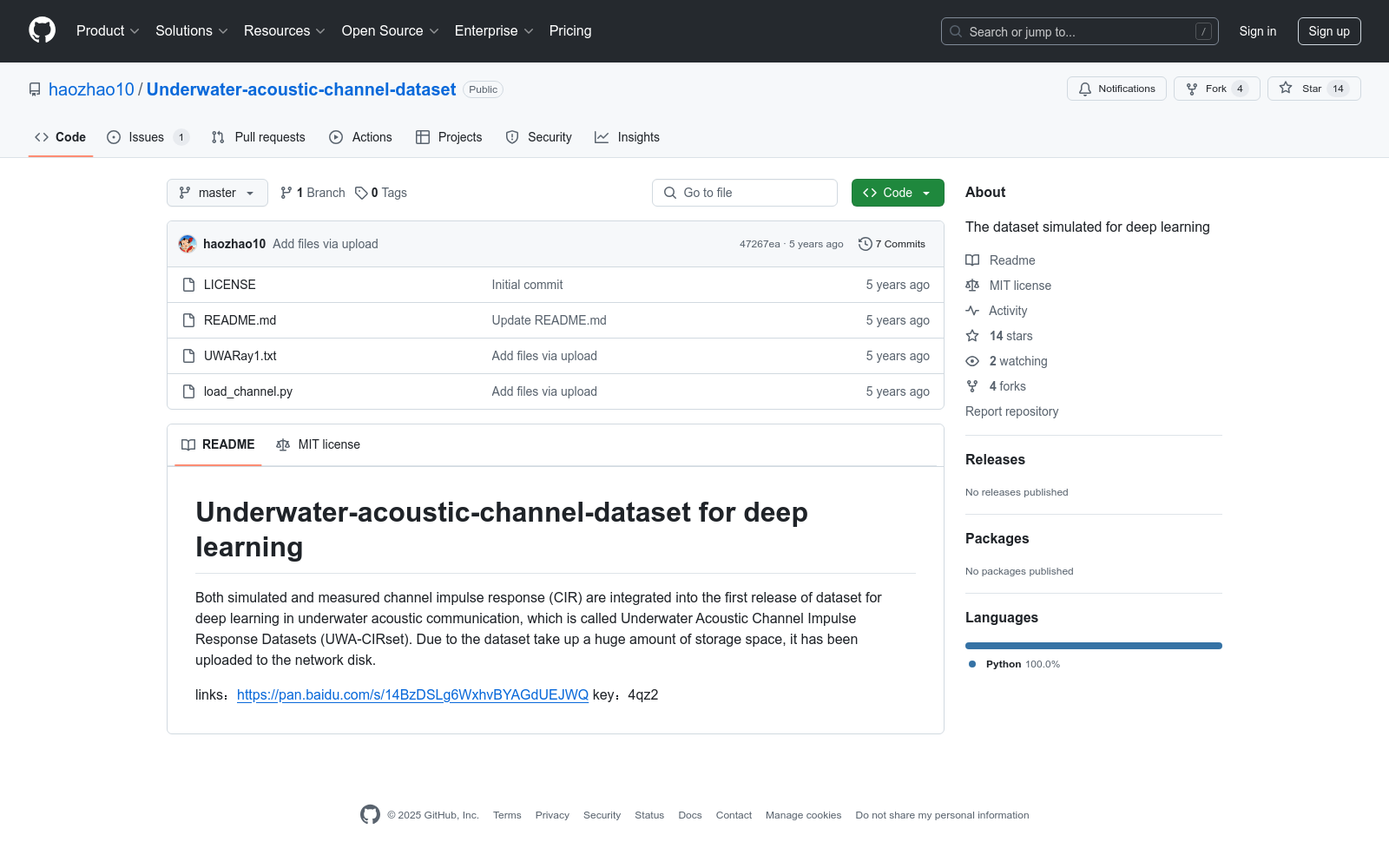Open the Pricing page
This screenshot has height=868, width=1389.
570,30
